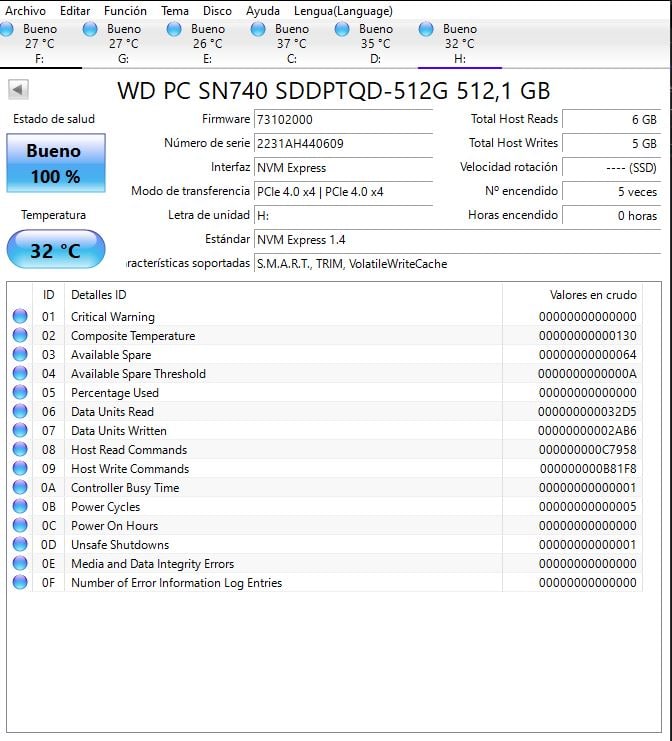Viewport: 672px width, 741px height.
Task: Click the Nº encendido 5 veces field
Action: click(612, 192)
